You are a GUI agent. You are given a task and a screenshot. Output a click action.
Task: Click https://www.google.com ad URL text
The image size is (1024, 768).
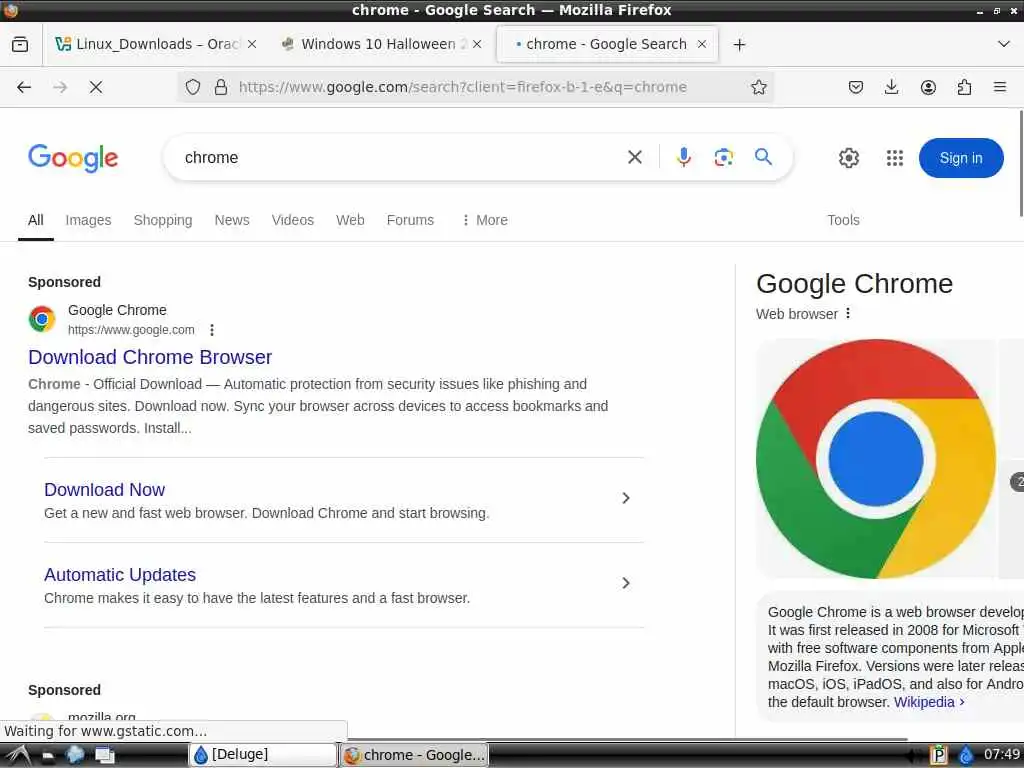131,330
